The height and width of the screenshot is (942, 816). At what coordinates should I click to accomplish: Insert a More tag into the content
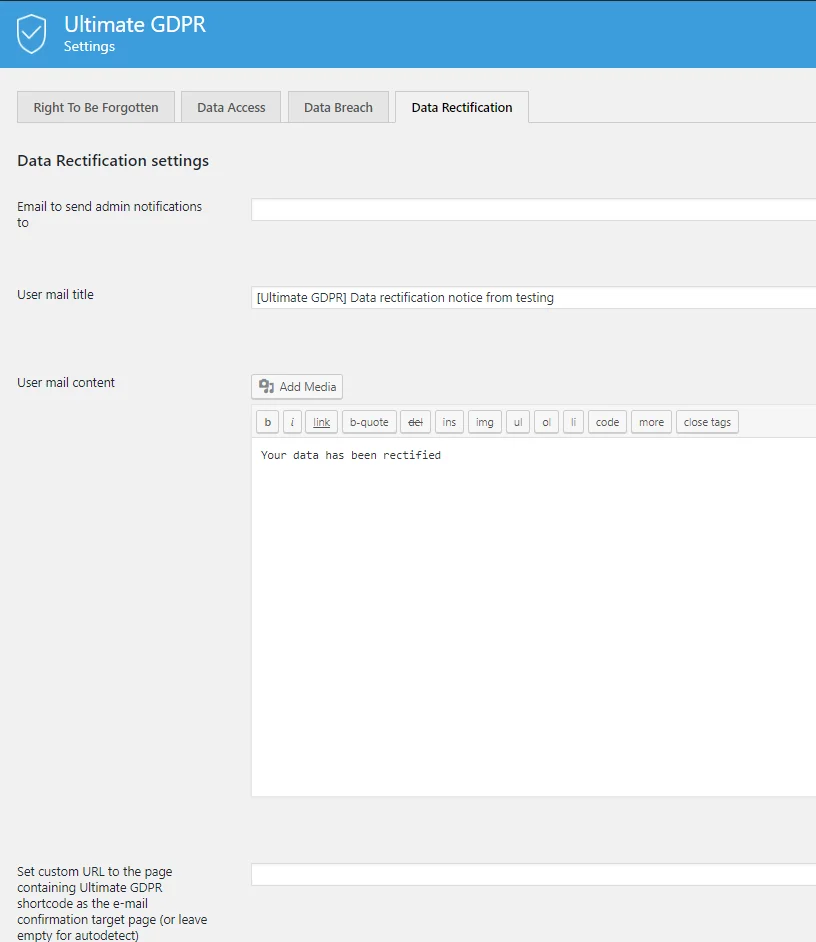pos(651,422)
